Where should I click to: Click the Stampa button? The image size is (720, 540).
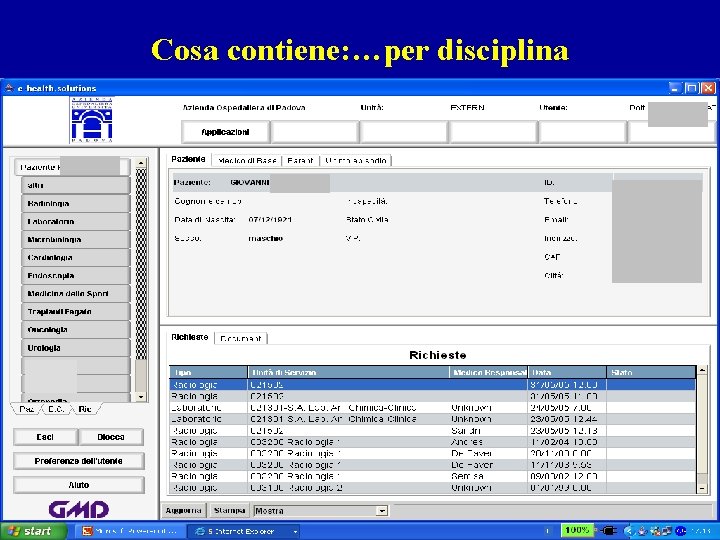coord(229,510)
